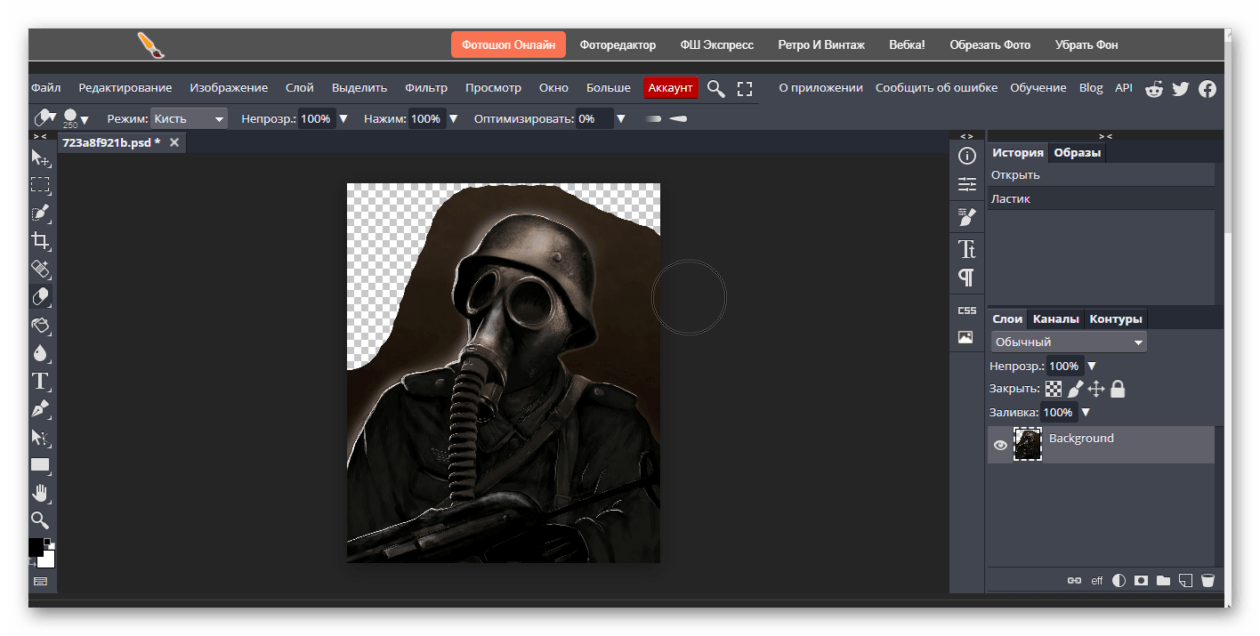Expand the layer Непрозр. slider arrow

point(1091,366)
